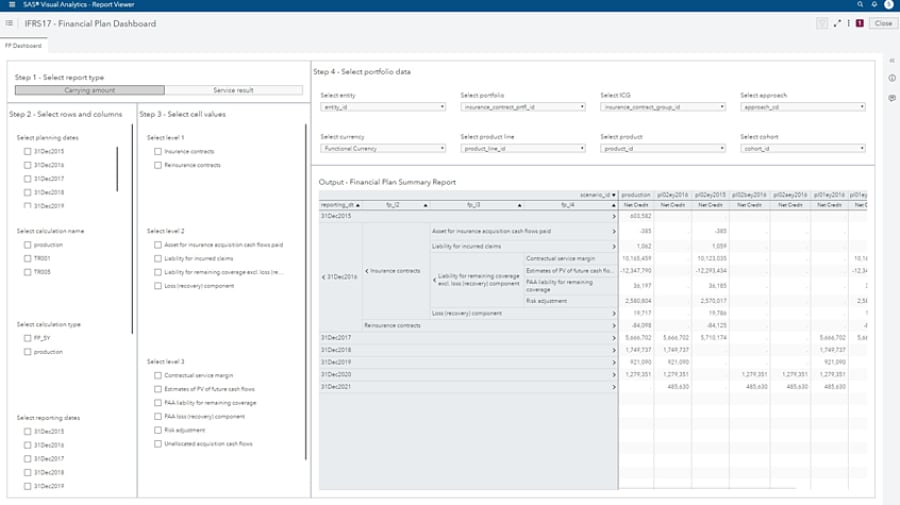Sort scenario_id using its header arrow
The image size is (900, 505).
614,195
